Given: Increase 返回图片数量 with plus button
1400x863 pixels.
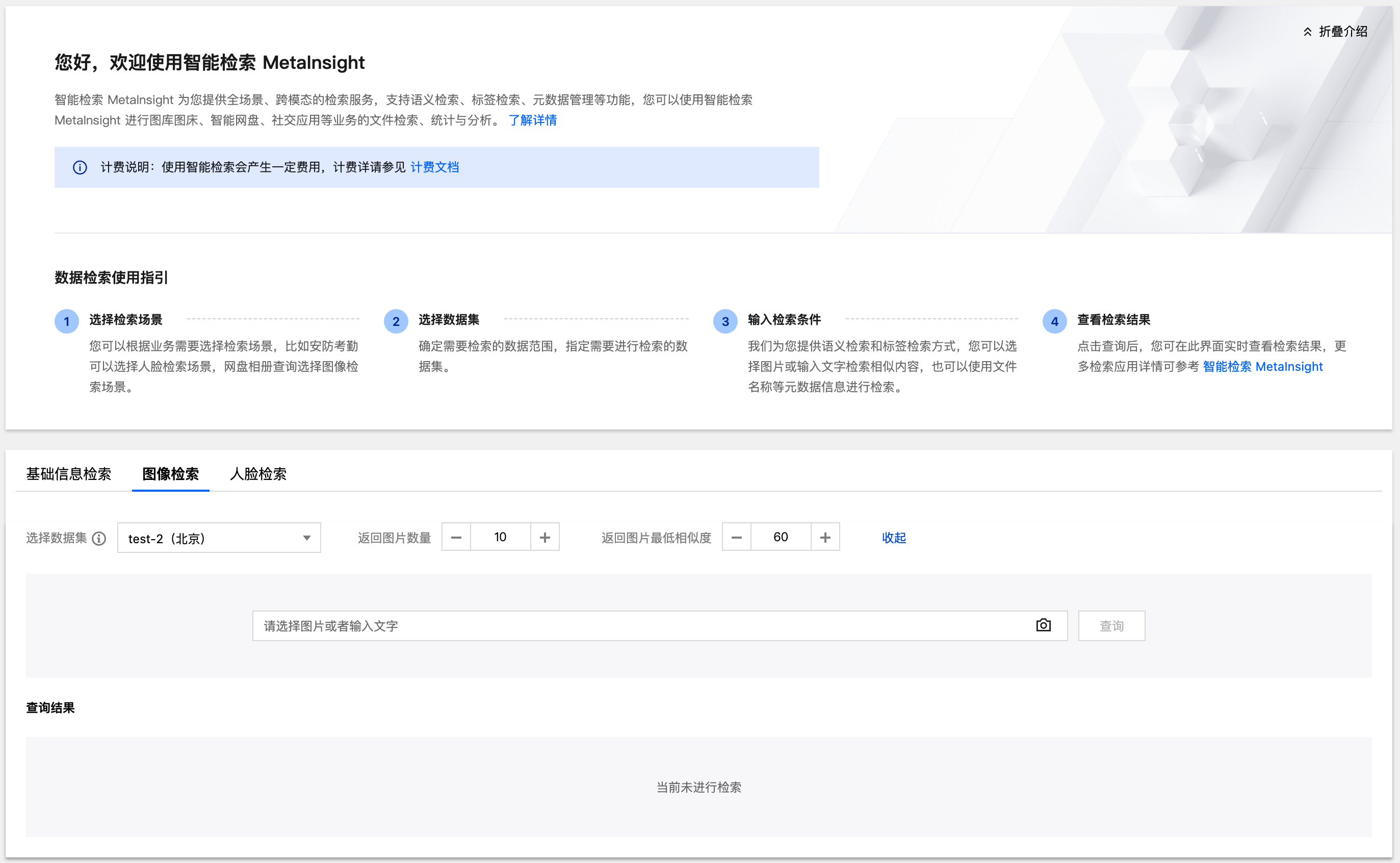Looking at the screenshot, I should pos(545,537).
